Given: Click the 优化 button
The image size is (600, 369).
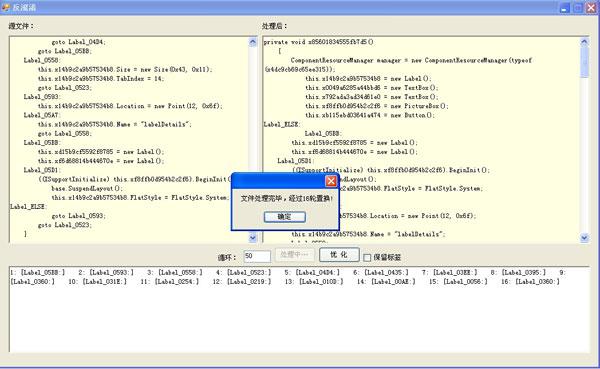Looking at the screenshot, I should pyautogui.click(x=339, y=255).
